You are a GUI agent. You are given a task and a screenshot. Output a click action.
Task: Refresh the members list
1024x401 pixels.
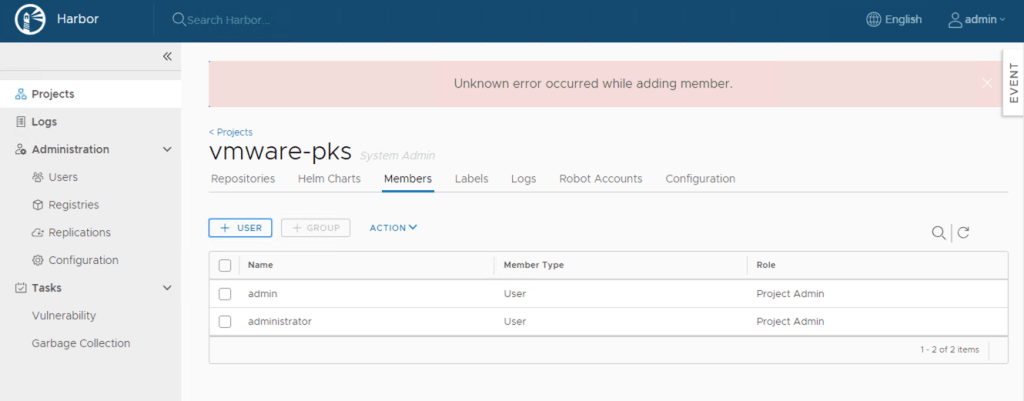[x=963, y=233]
